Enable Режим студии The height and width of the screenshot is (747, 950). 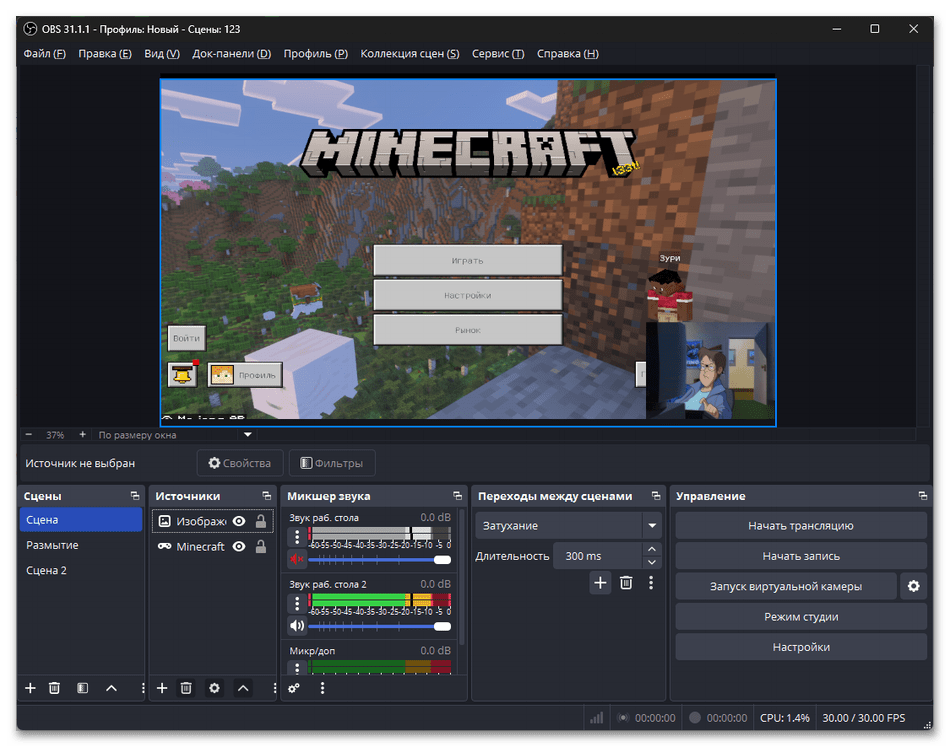pos(800,616)
